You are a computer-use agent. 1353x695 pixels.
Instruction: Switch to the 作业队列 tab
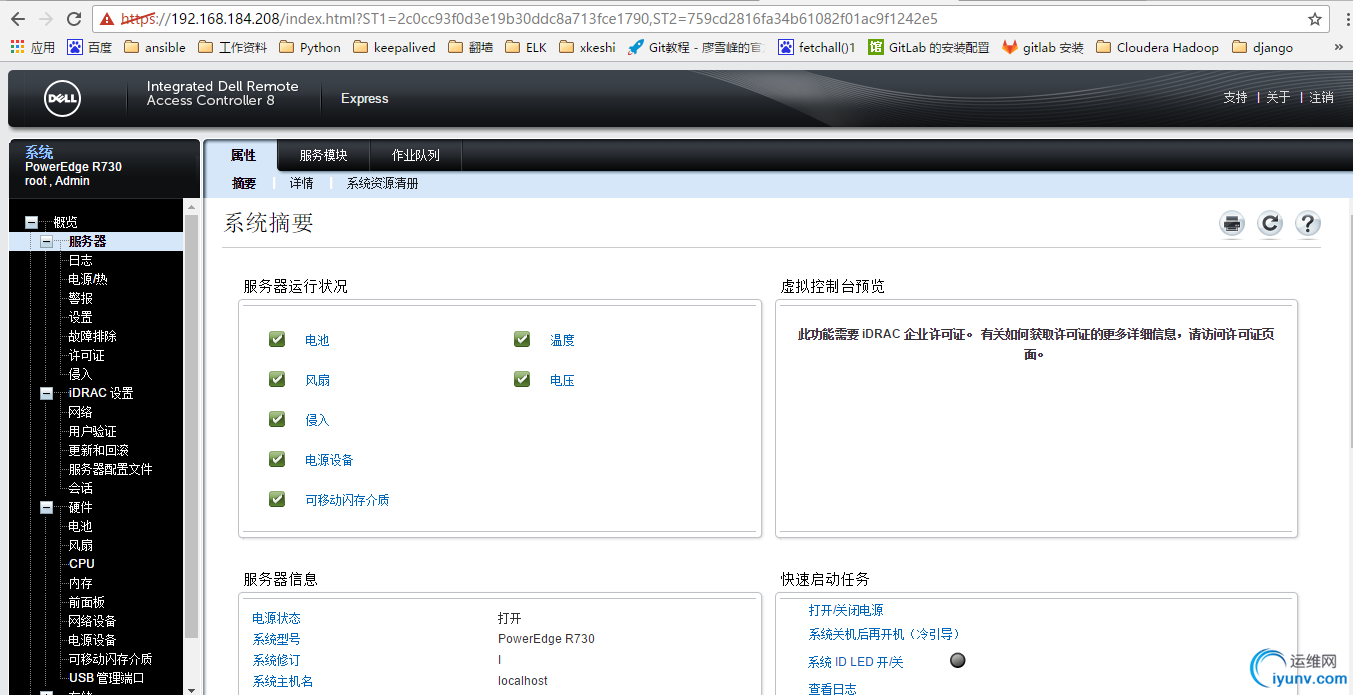415,155
